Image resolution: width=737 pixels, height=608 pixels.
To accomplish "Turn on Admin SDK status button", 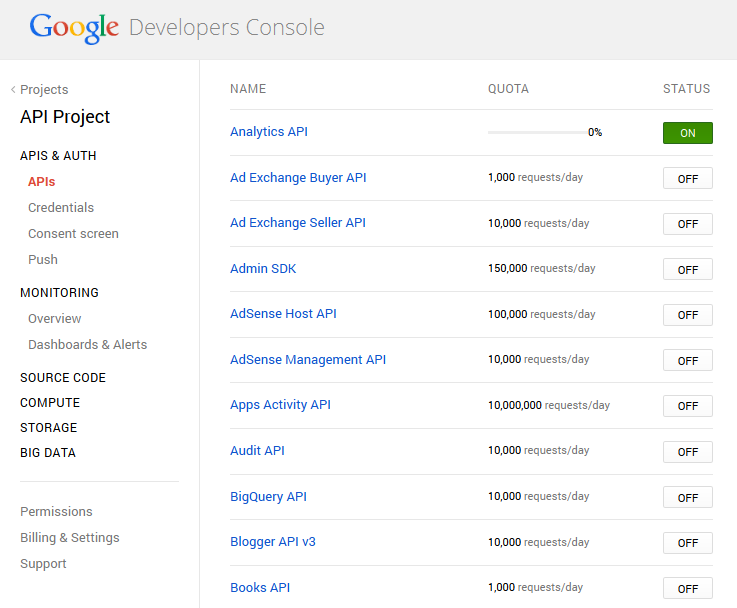I will click(x=688, y=270).
